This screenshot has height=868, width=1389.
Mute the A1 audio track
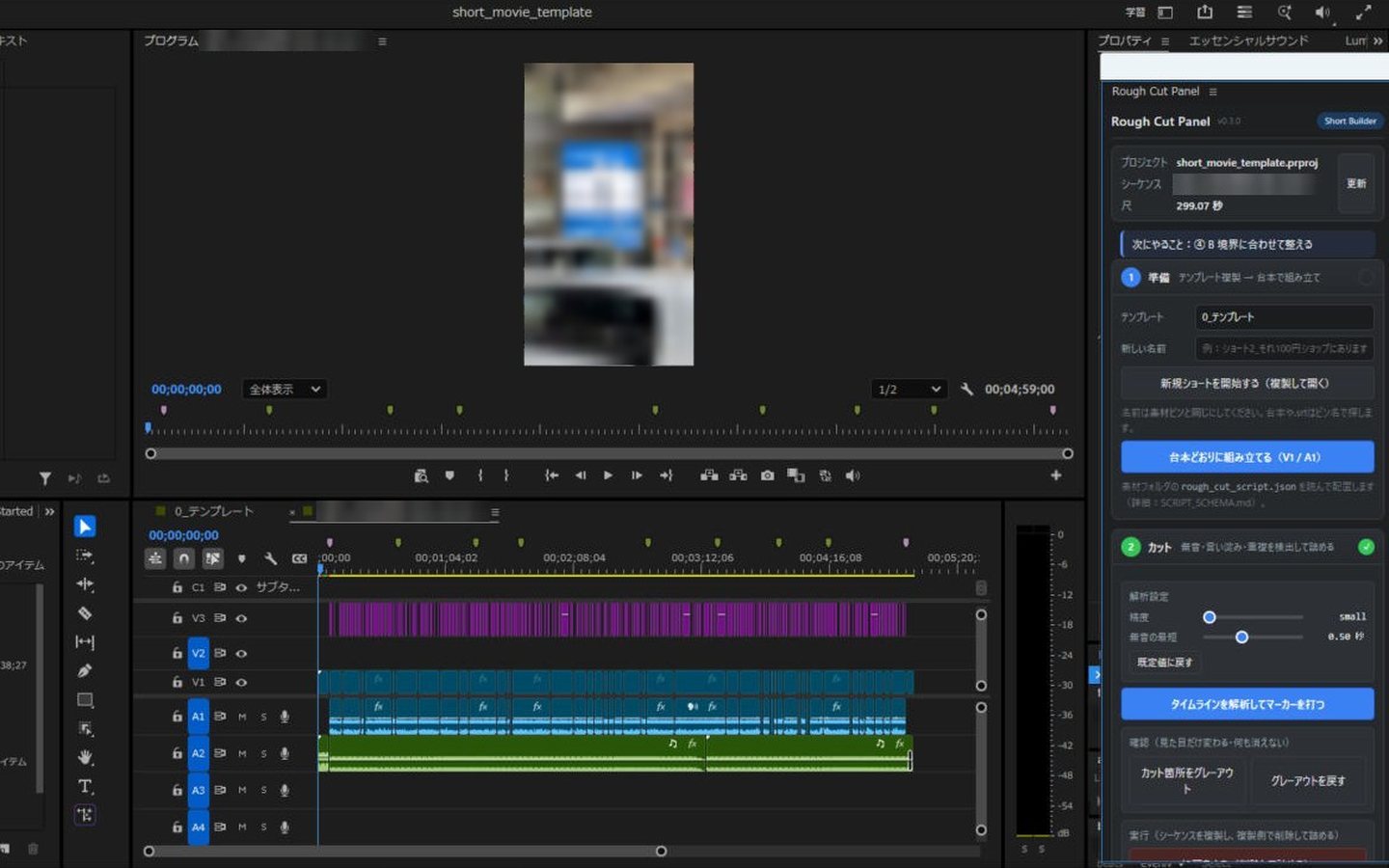[x=242, y=717]
